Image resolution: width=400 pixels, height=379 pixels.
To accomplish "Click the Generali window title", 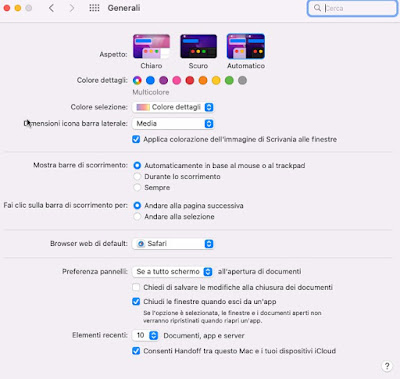I will (x=124, y=8).
